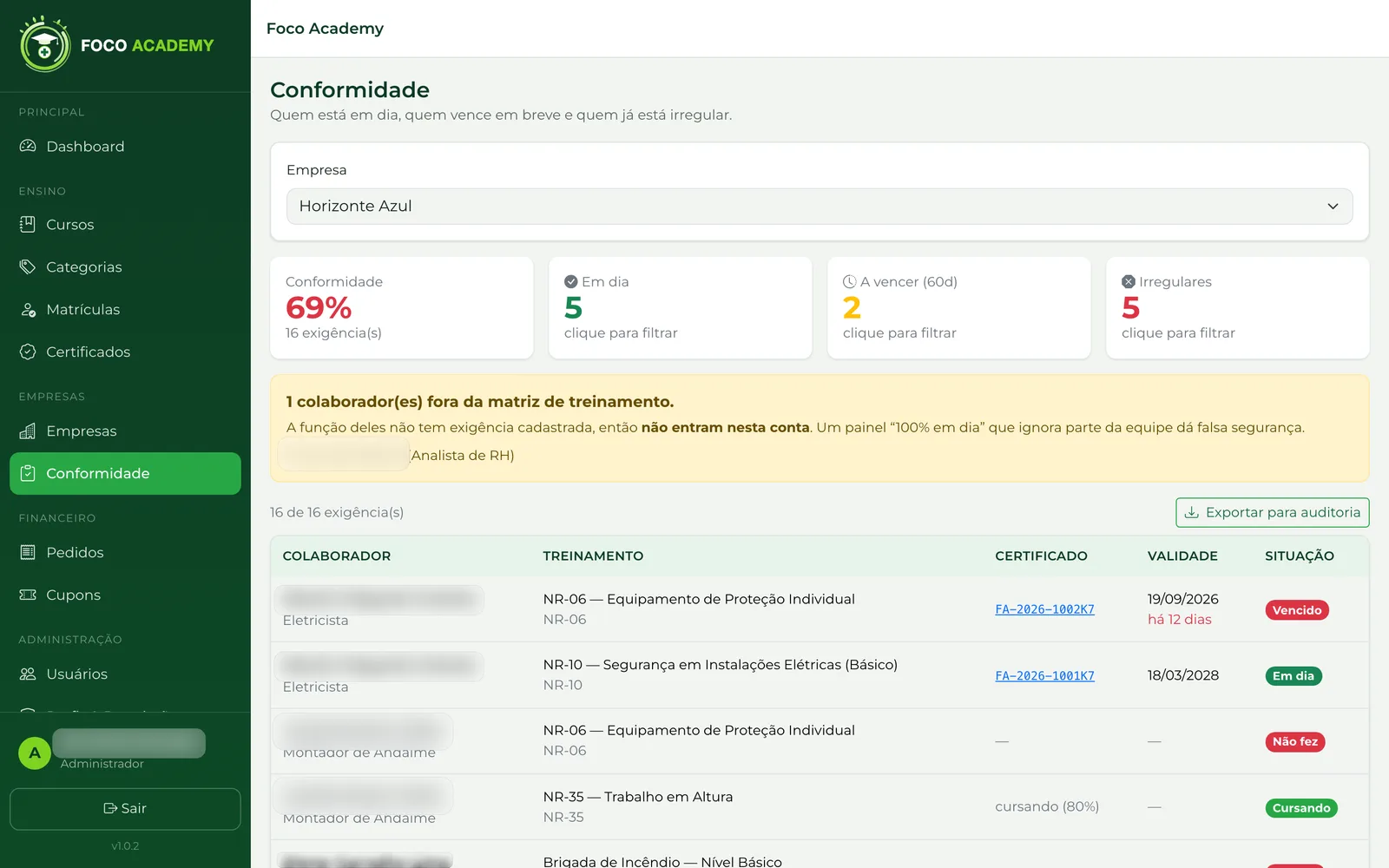Click the Sair logout button

(125, 808)
